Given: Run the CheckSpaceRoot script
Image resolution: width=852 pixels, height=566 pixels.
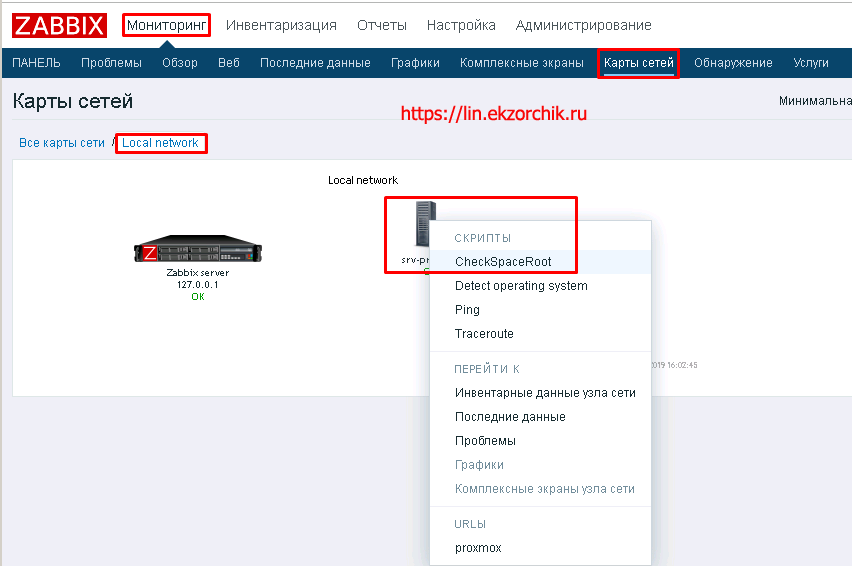Looking at the screenshot, I should click(502, 262).
